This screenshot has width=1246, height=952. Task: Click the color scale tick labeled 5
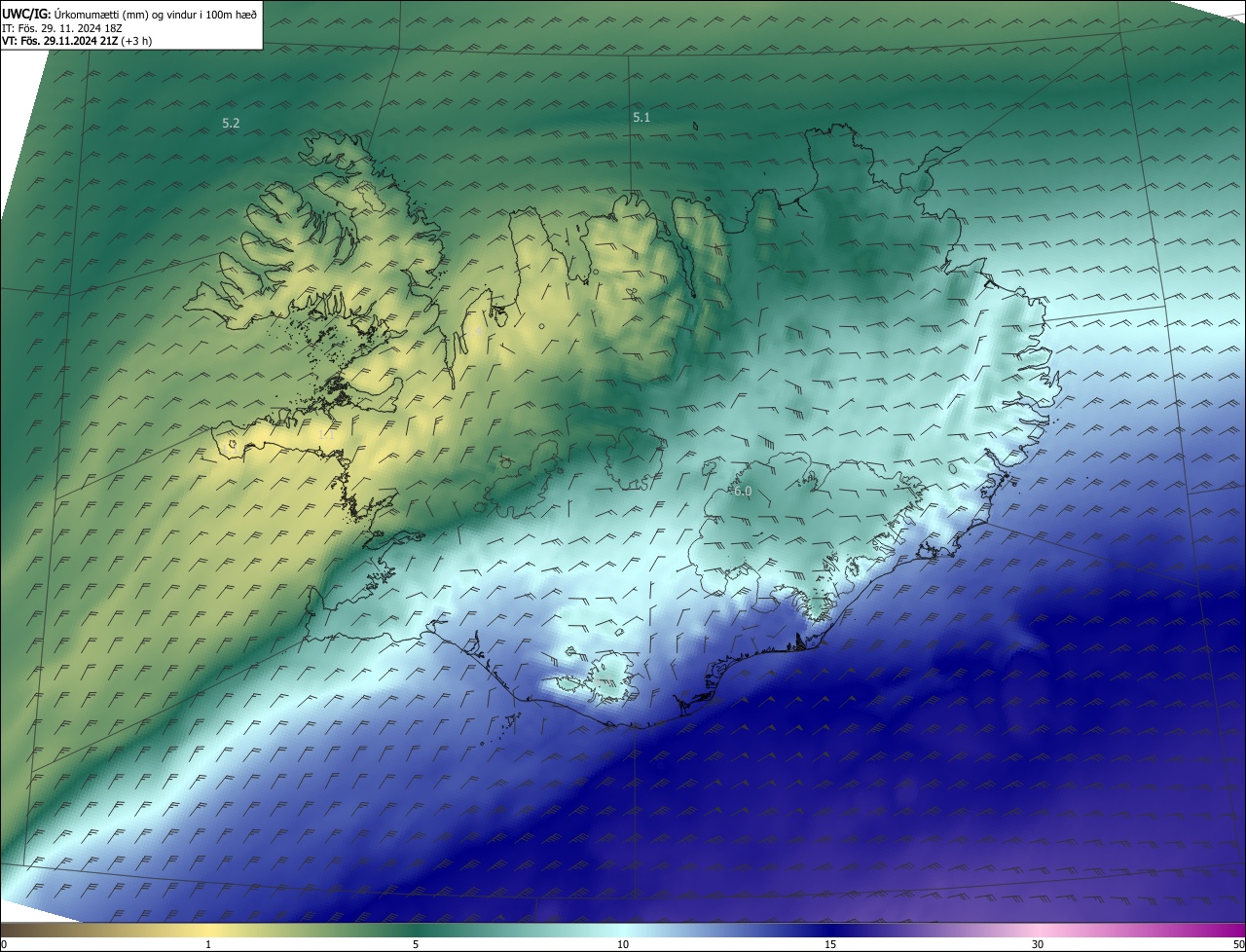416,944
